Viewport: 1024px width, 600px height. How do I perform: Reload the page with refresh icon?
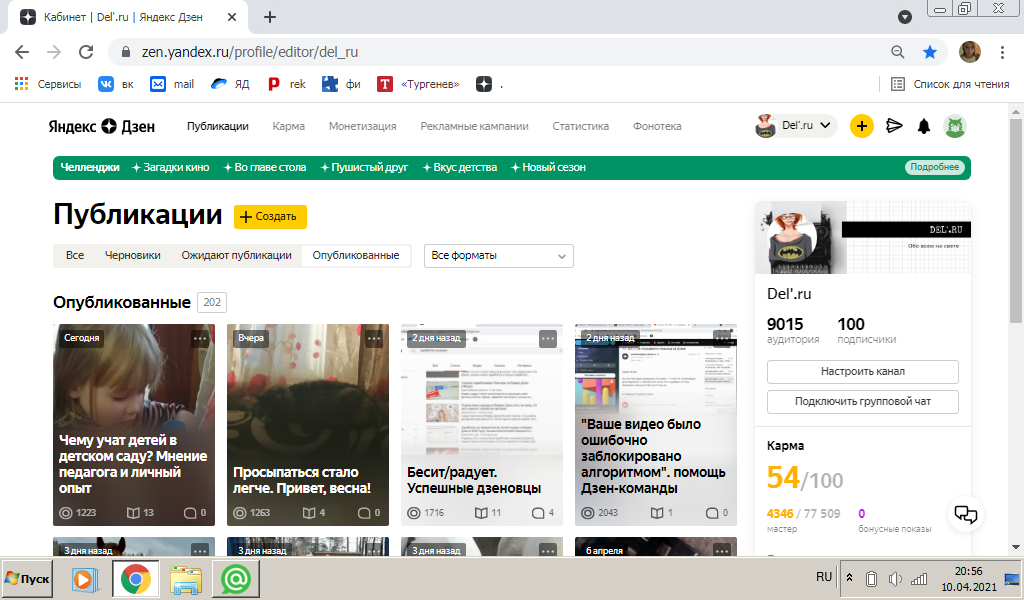[86, 52]
